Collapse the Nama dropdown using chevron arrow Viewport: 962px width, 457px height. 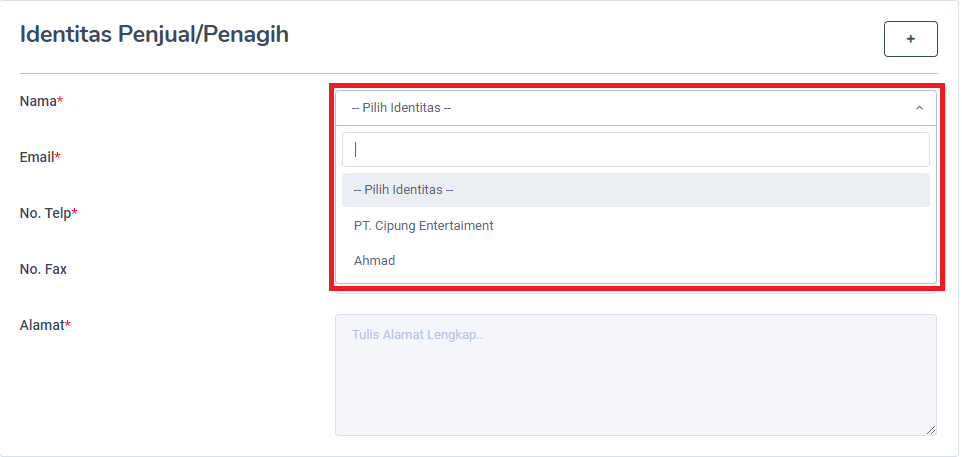click(x=919, y=108)
